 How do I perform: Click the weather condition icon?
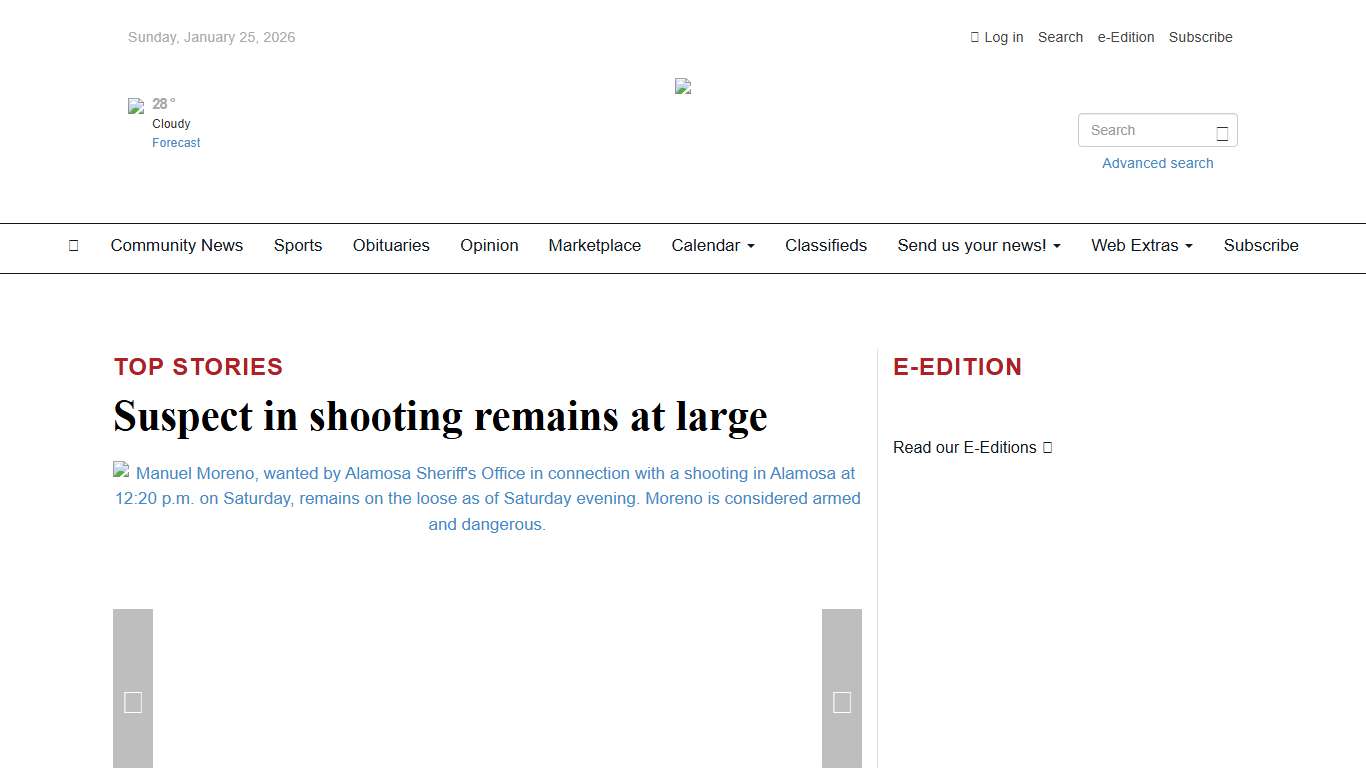tap(136, 106)
